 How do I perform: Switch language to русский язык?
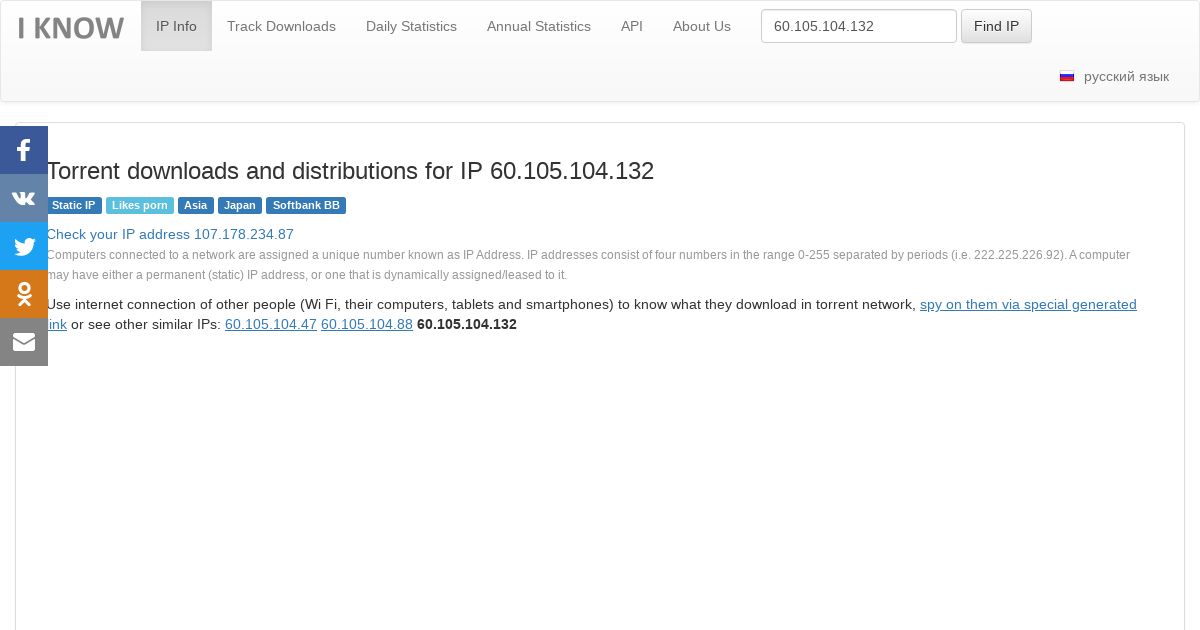(x=1126, y=77)
